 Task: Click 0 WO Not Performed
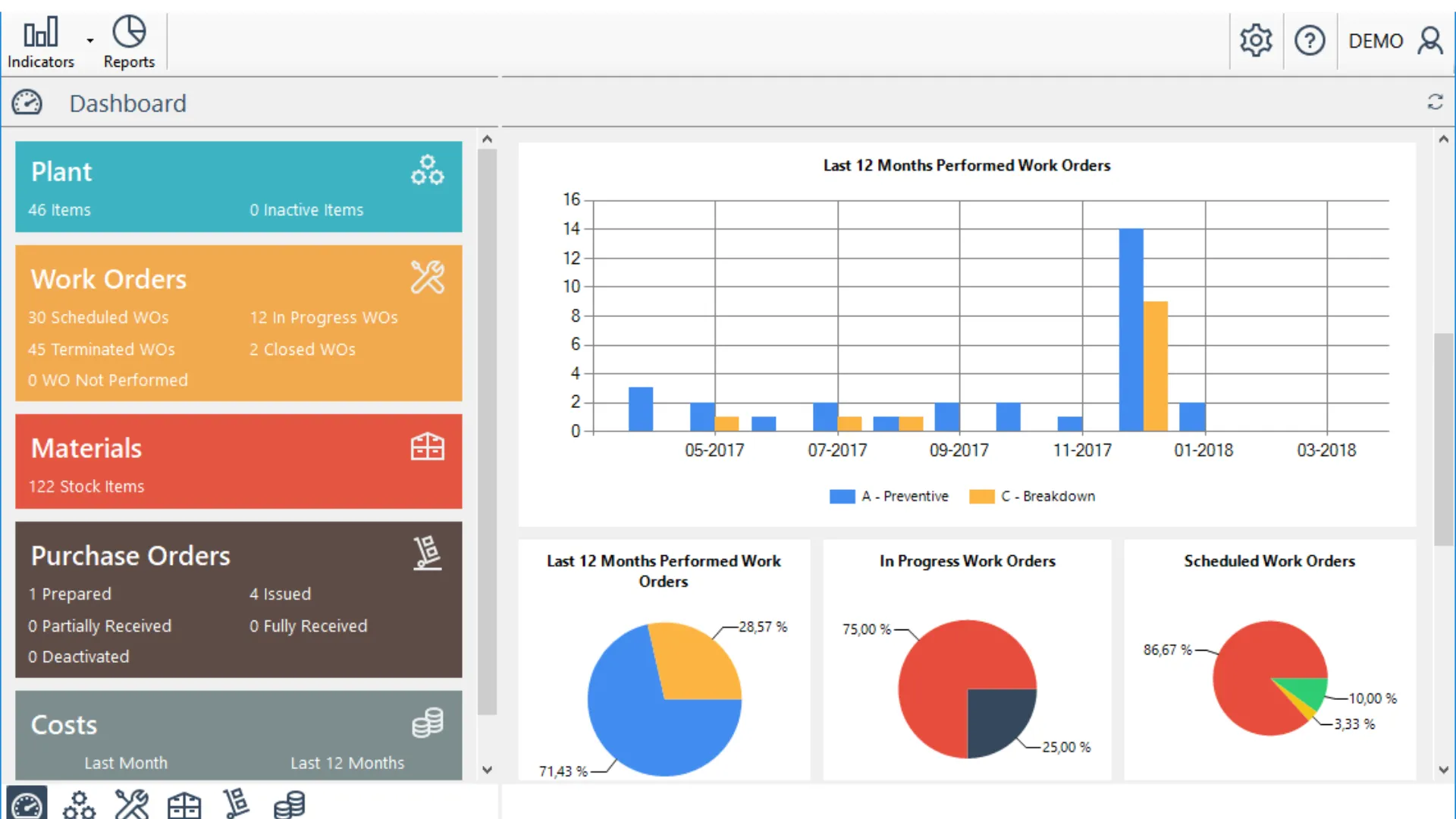coord(108,381)
